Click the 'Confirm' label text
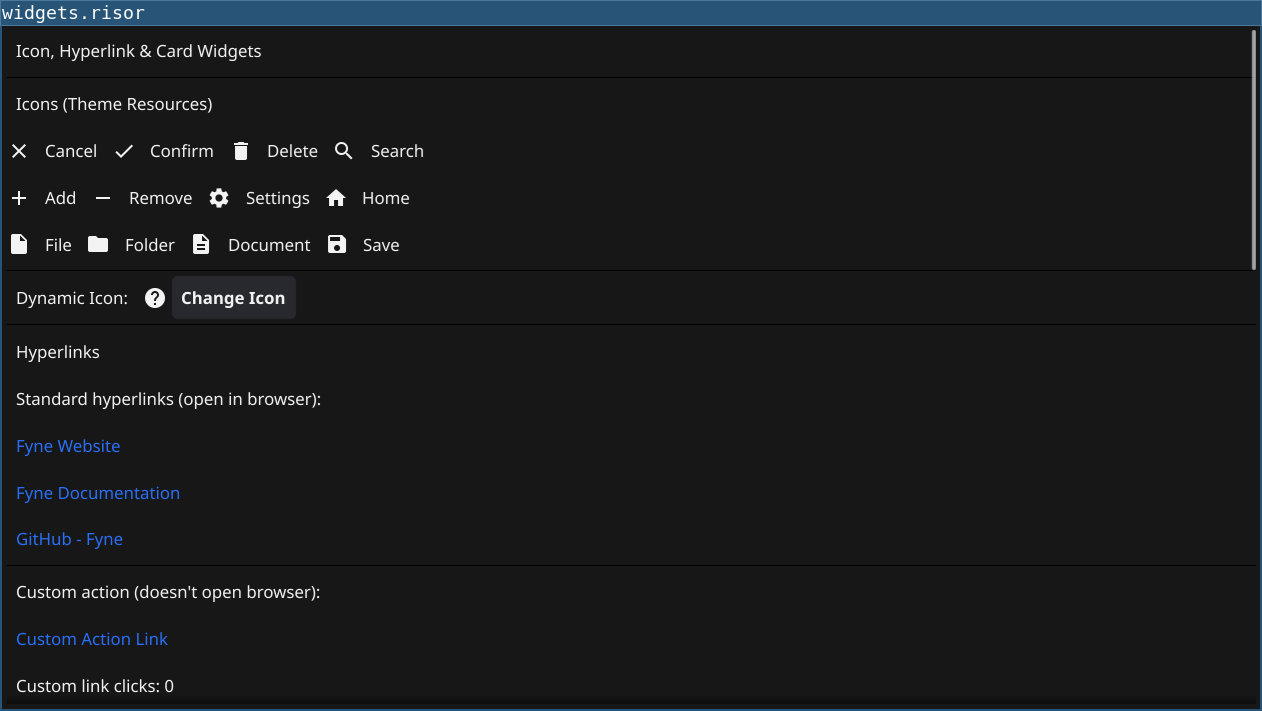This screenshot has height=711, width=1262. click(182, 151)
